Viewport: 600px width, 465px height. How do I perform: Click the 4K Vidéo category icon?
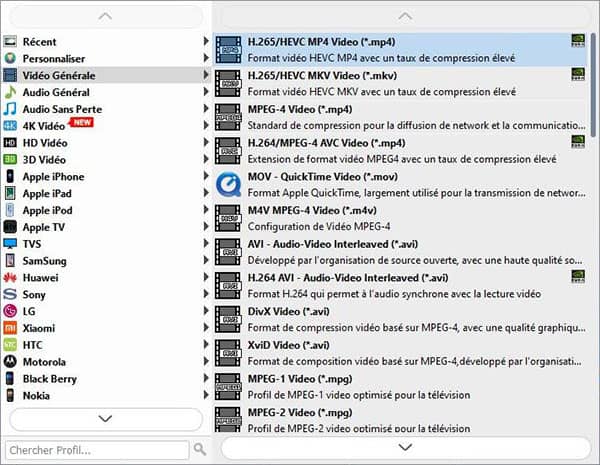pyautogui.click(x=10, y=125)
